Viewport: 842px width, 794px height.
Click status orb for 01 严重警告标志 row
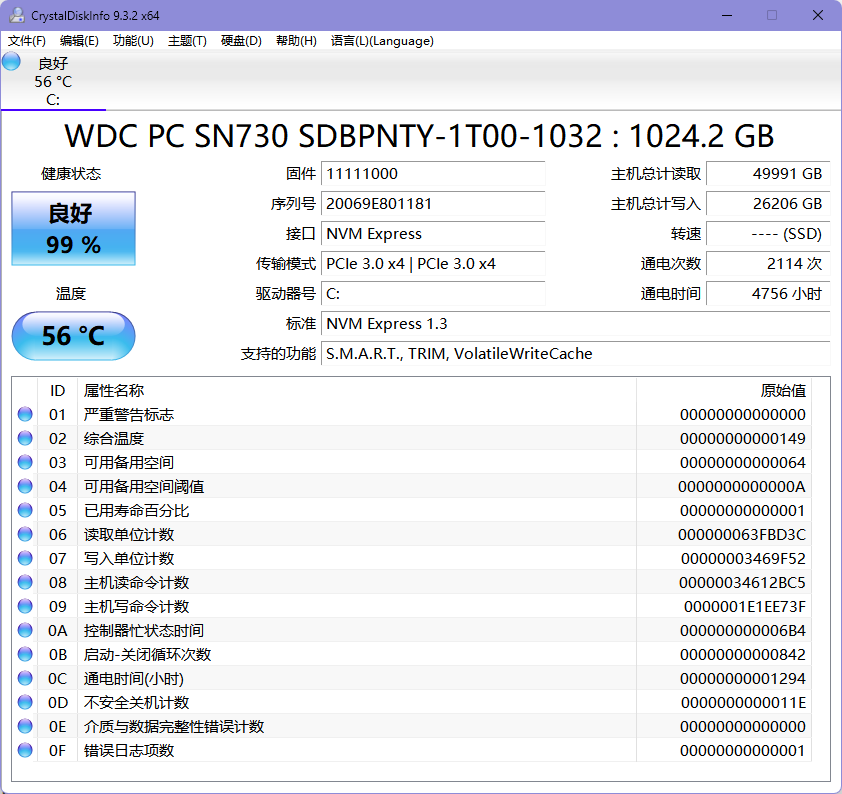[x=25, y=415]
